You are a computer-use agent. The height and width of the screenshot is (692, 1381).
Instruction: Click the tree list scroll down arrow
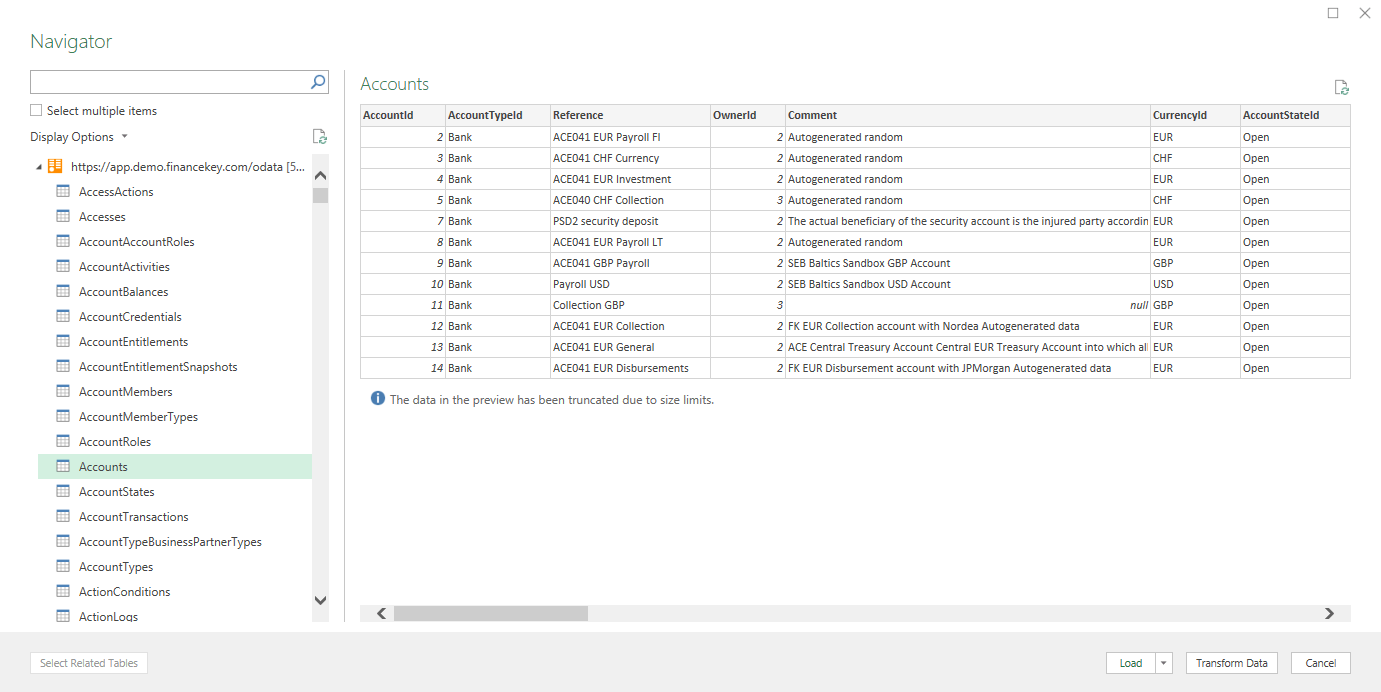(x=320, y=600)
